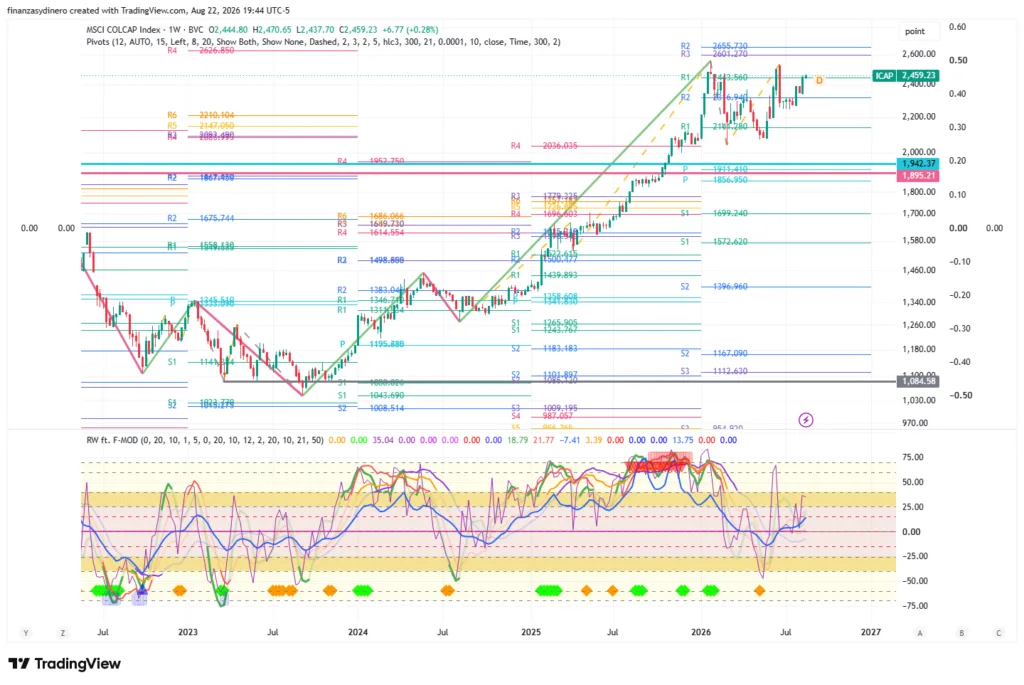Click the R4 2036.035 pivot label

coord(544,146)
